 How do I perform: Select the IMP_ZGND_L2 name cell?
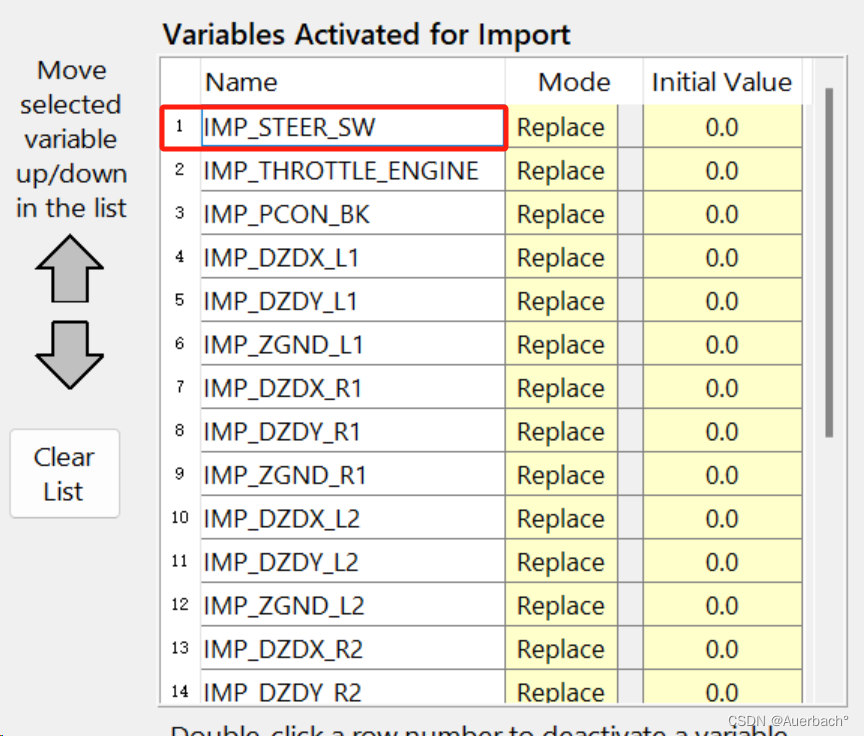pyautogui.click(x=353, y=605)
